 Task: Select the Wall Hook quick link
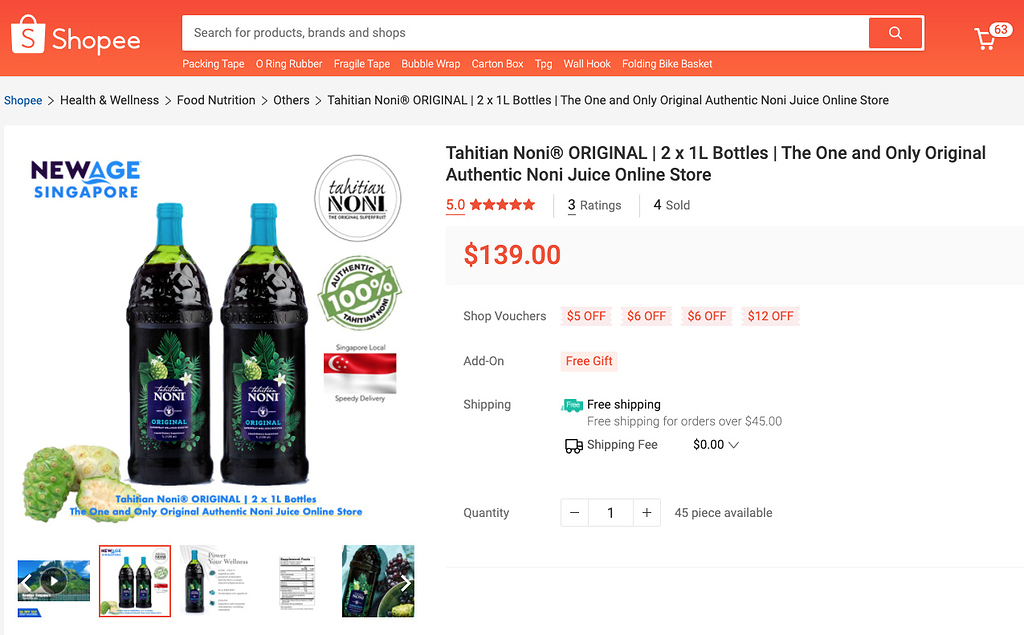tap(587, 63)
